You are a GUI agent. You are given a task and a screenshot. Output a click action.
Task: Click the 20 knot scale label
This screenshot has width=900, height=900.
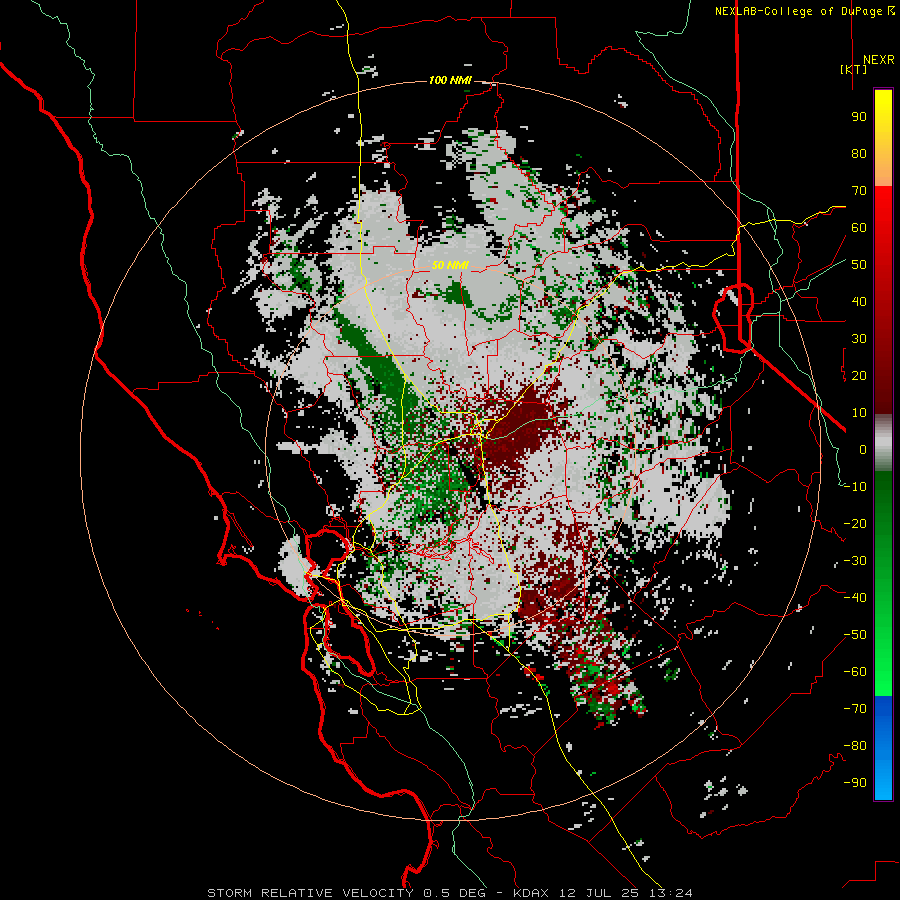tap(859, 376)
